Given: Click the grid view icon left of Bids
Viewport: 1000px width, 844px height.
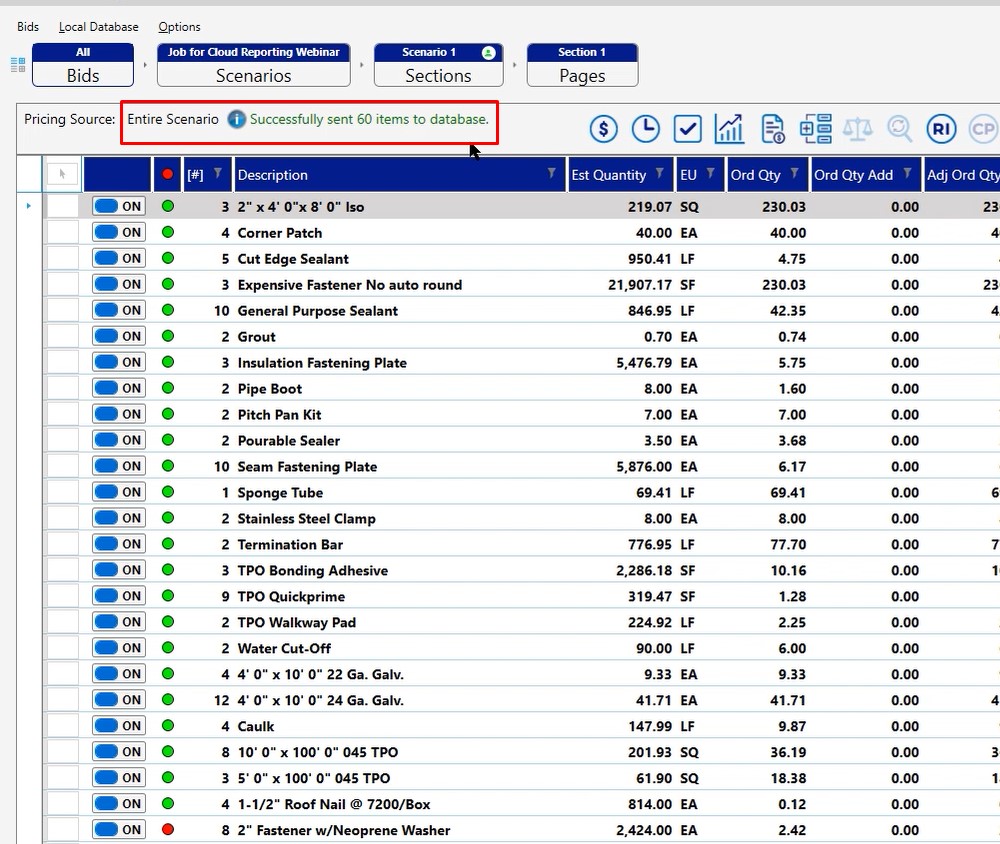Looking at the screenshot, I should pyautogui.click(x=18, y=65).
